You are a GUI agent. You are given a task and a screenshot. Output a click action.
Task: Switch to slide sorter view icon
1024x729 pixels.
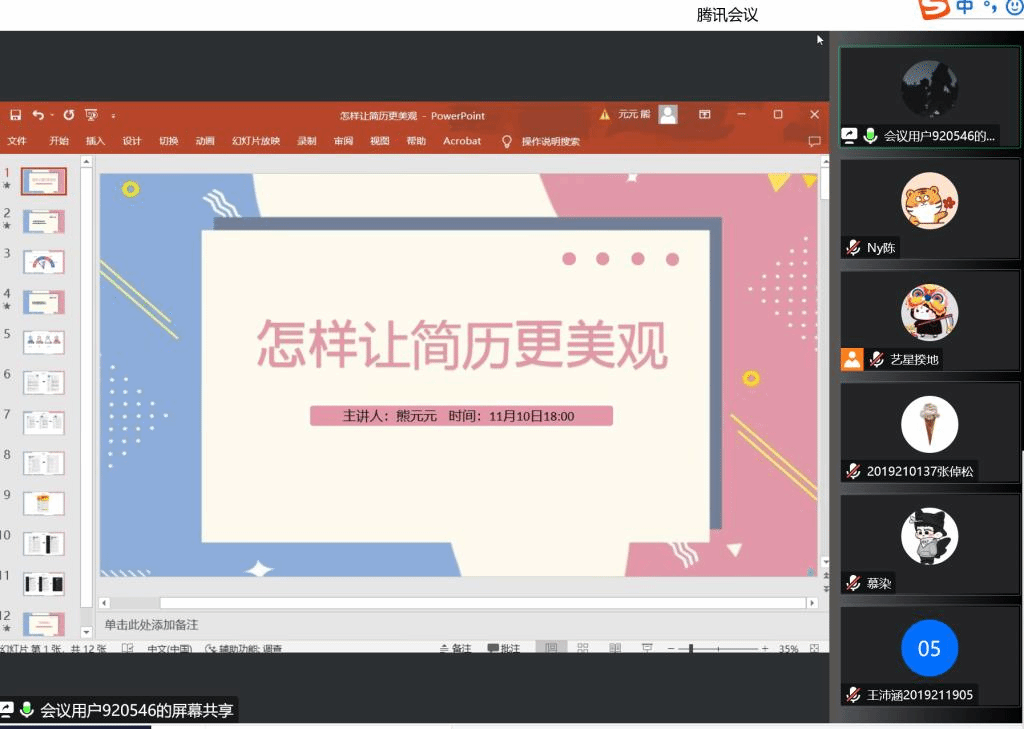[x=582, y=649]
